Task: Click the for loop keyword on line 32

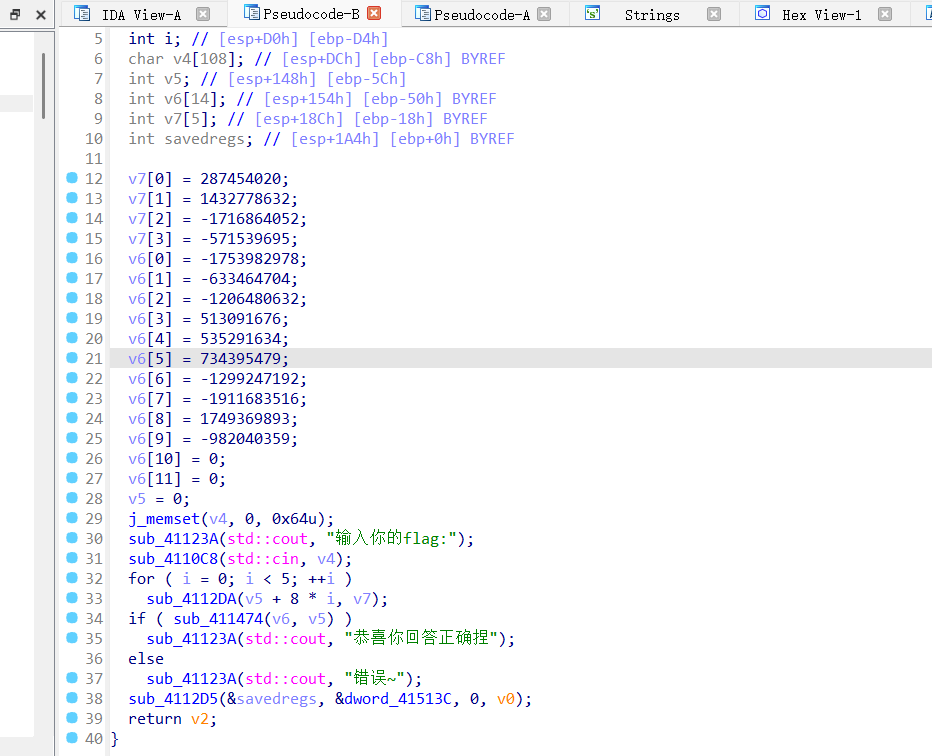Action: tap(141, 579)
